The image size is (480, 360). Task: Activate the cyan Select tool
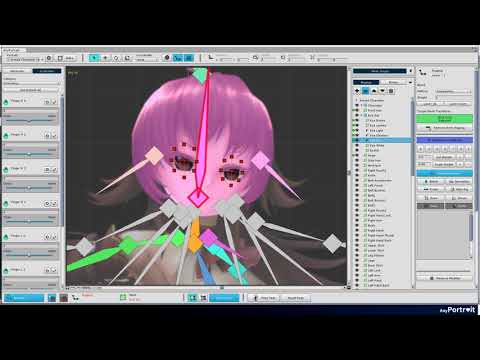[94, 58]
